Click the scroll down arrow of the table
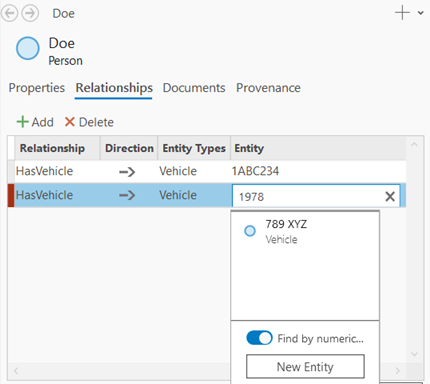430x384 pixels. (415, 354)
